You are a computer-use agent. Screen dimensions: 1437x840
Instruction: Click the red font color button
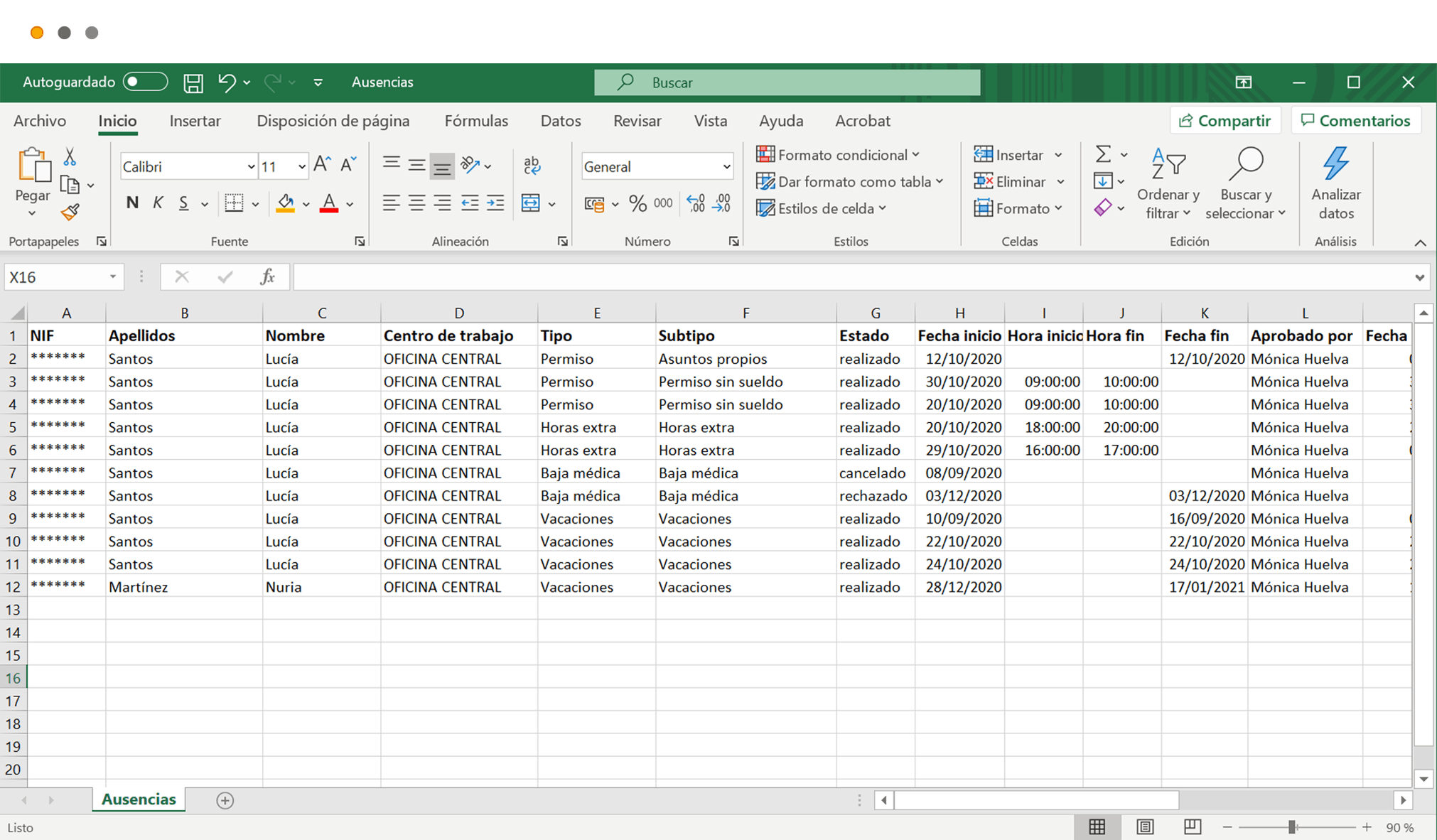[x=329, y=203]
